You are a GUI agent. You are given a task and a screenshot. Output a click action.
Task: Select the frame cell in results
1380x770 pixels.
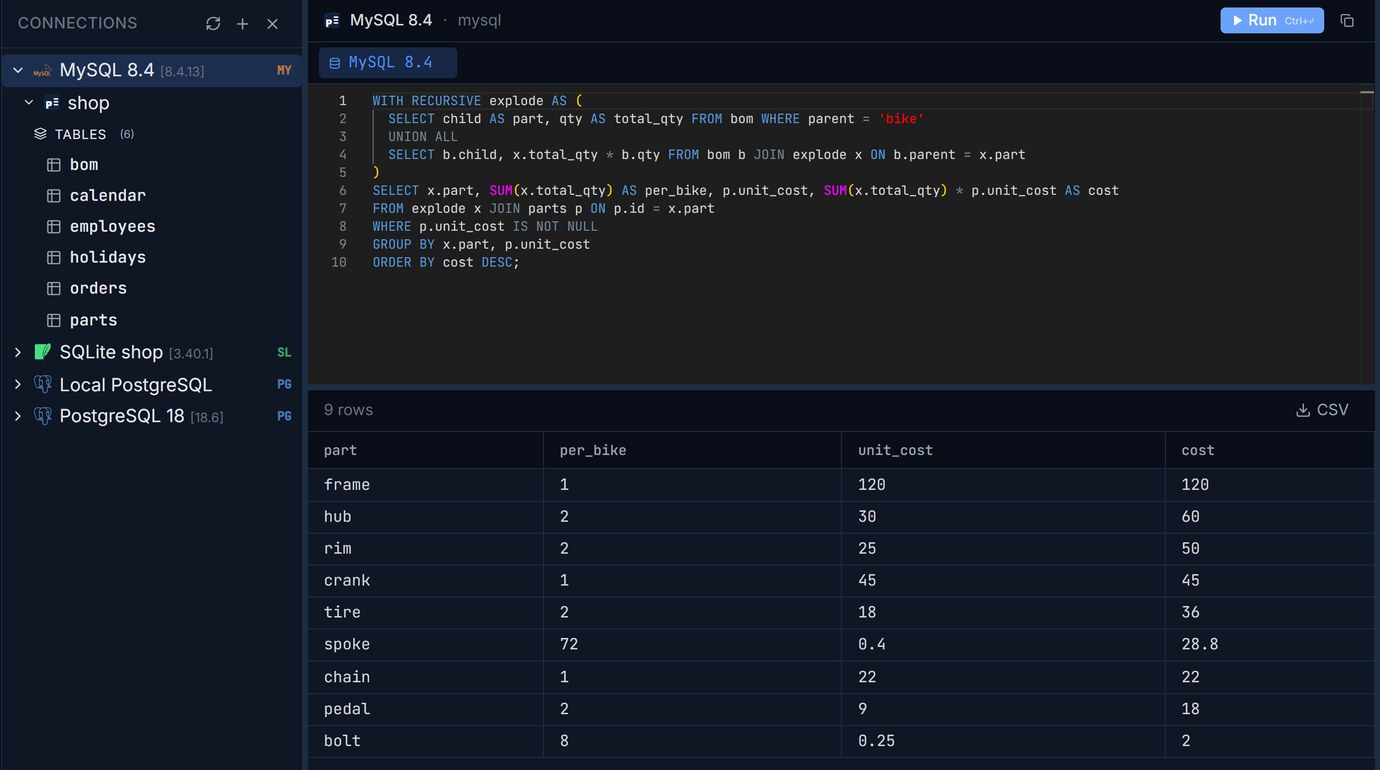coord(425,485)
